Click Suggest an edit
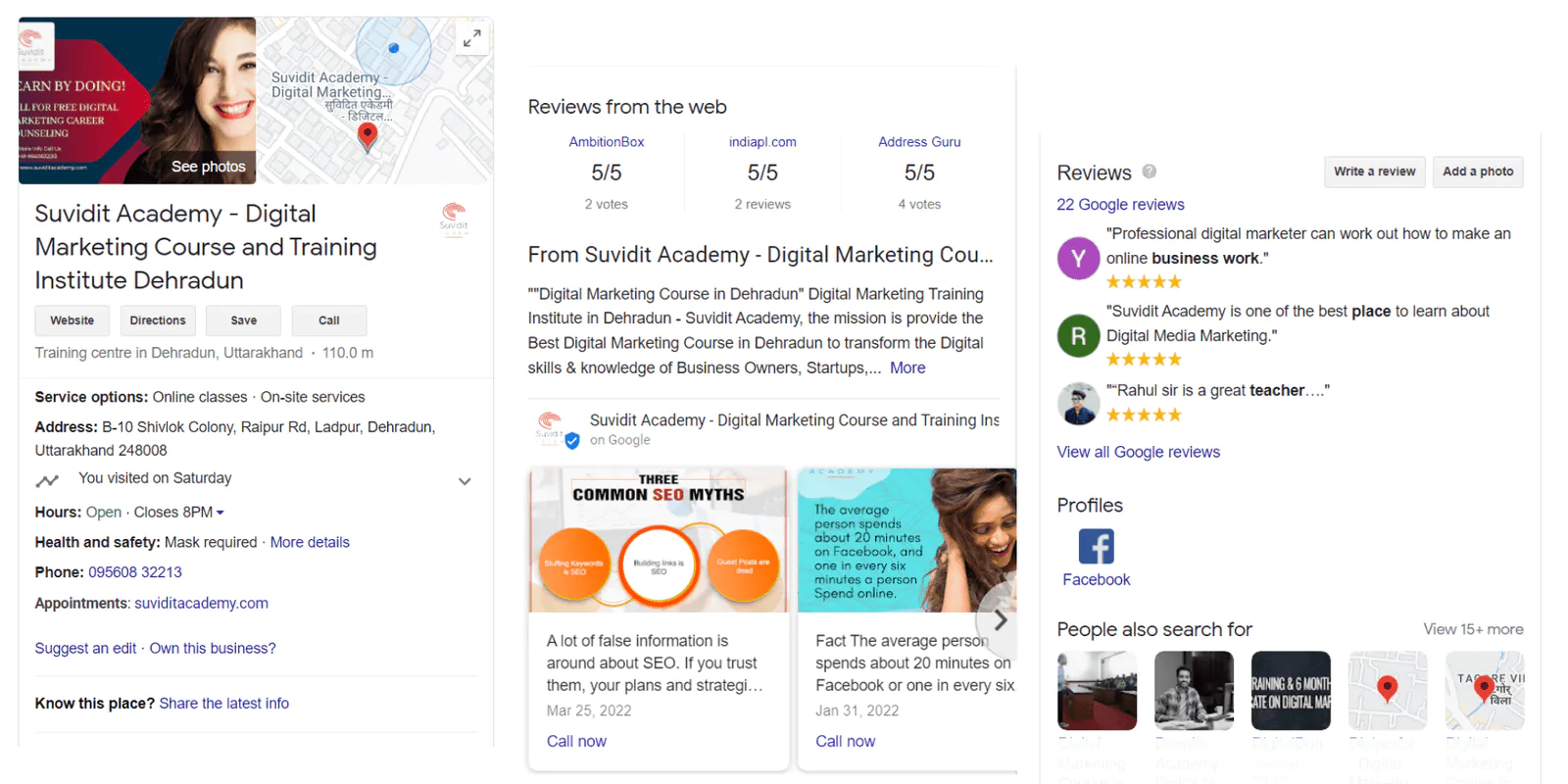The width and height of the screenshot is (1568, 784). [x=85, y=648]
